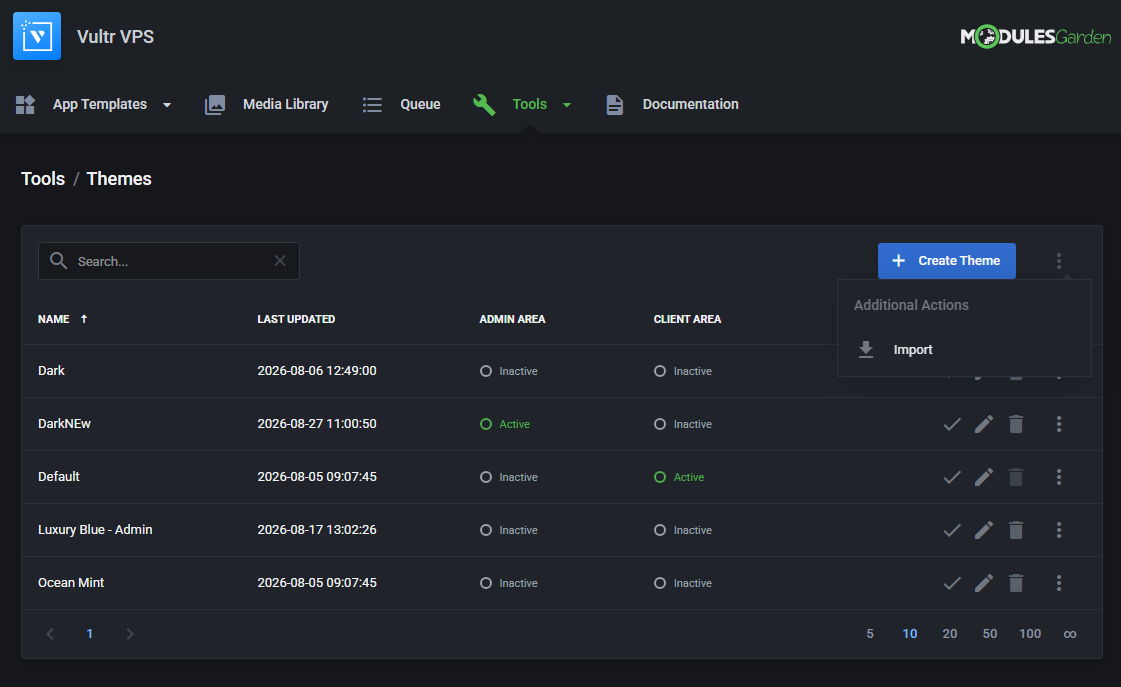The image size is (1121, 687).
Task: Activate the DarkNEw theme checkmark
Action: click(x=952, y=424)
